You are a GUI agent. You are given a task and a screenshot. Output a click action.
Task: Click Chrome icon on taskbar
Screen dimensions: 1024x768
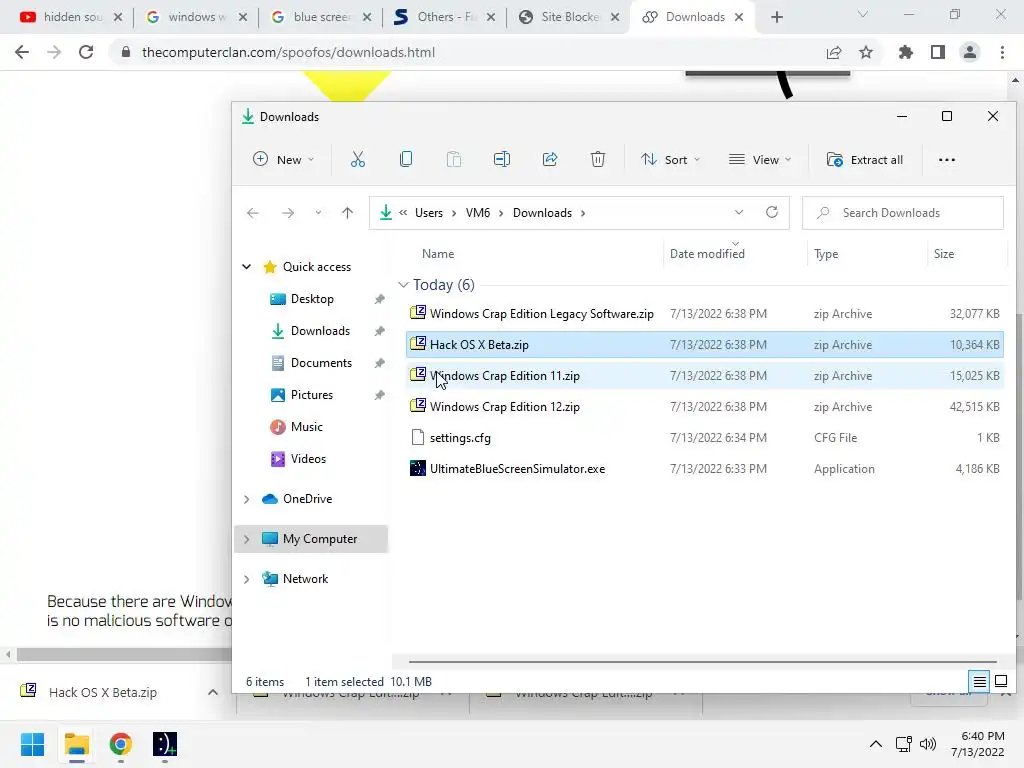120,744
